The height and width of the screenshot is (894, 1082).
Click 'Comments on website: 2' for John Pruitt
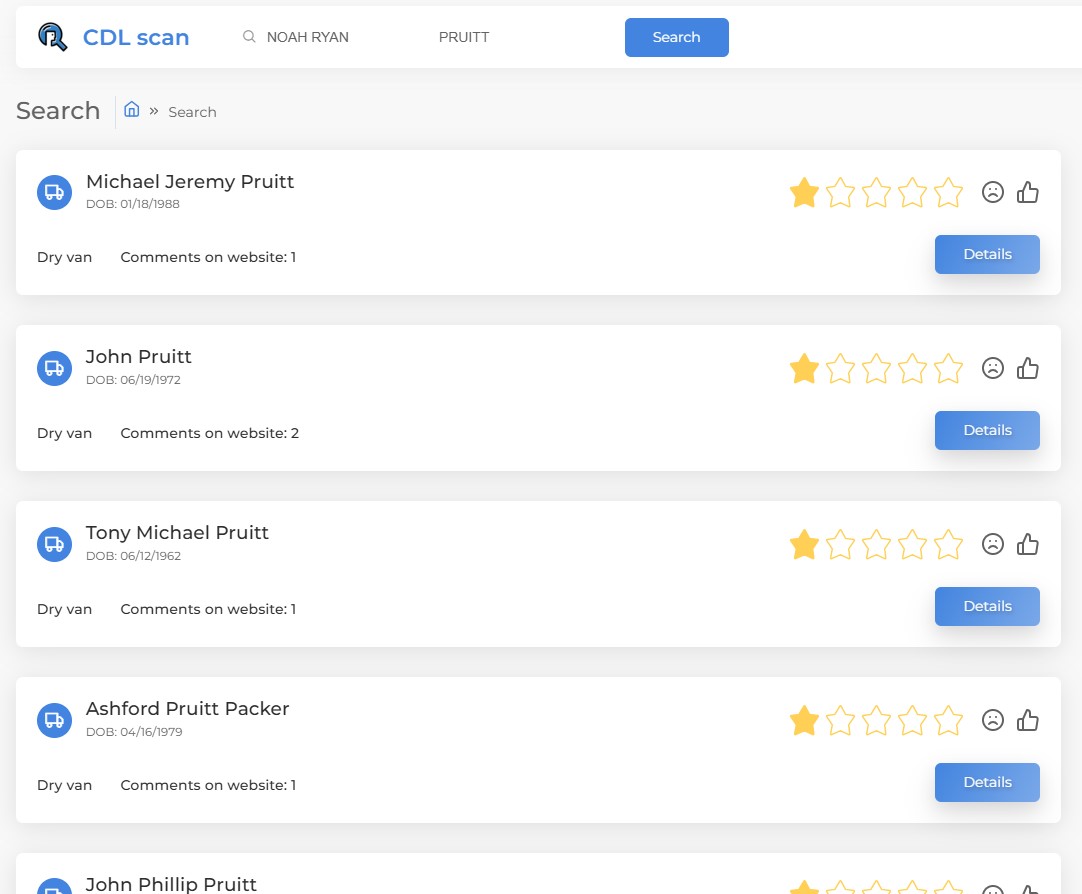pos(210,433)
